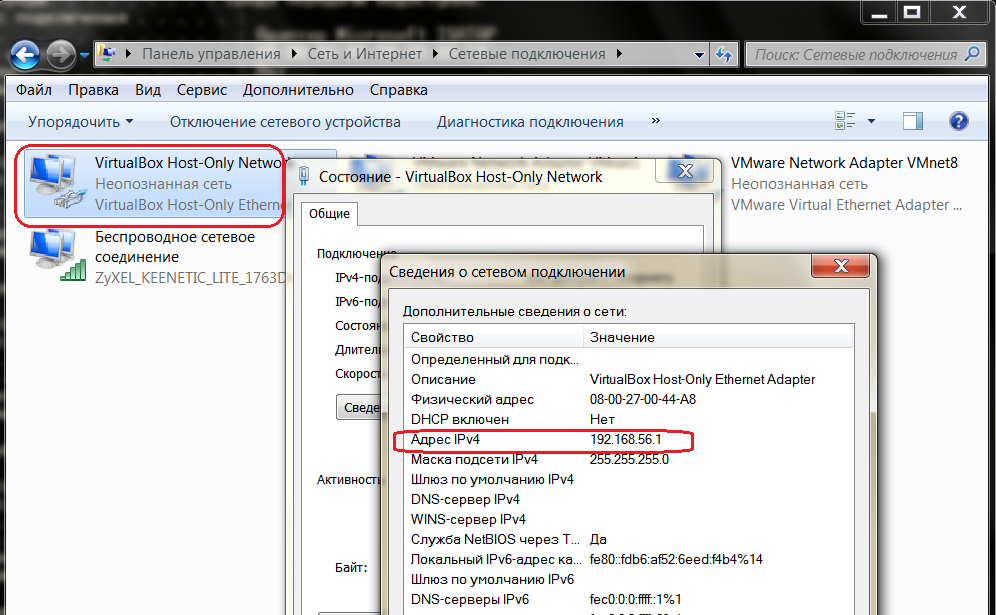Expand the address bar history dropdown
This screenshot has height=615, width=996.
[x=699, y=55]
